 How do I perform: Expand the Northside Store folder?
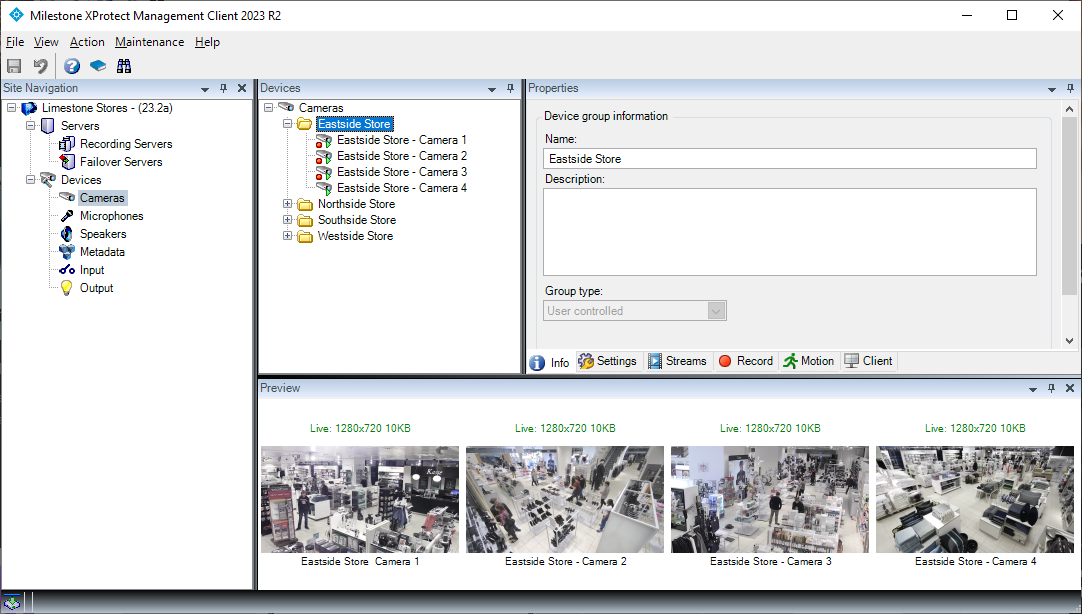(x=287, y=204)
